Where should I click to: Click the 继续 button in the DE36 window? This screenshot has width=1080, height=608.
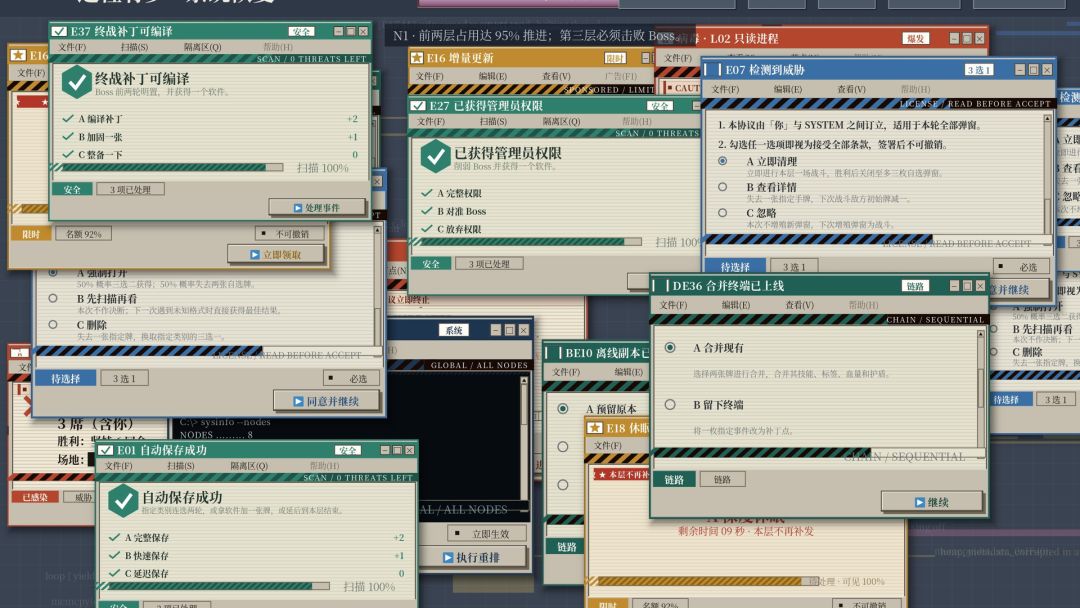pos(932,502)
